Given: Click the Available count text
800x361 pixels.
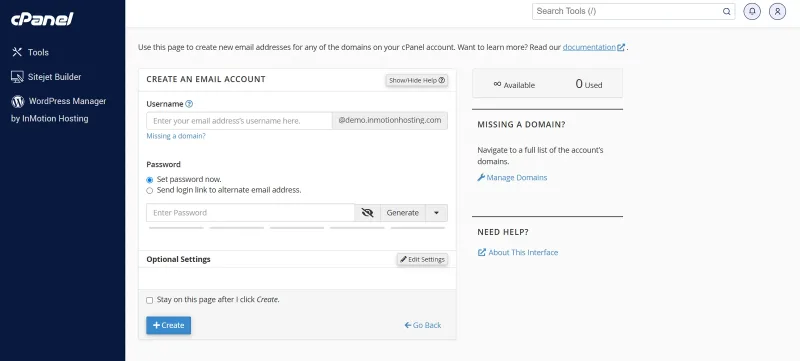Looking at the screenshot, I should click(514, 85).
